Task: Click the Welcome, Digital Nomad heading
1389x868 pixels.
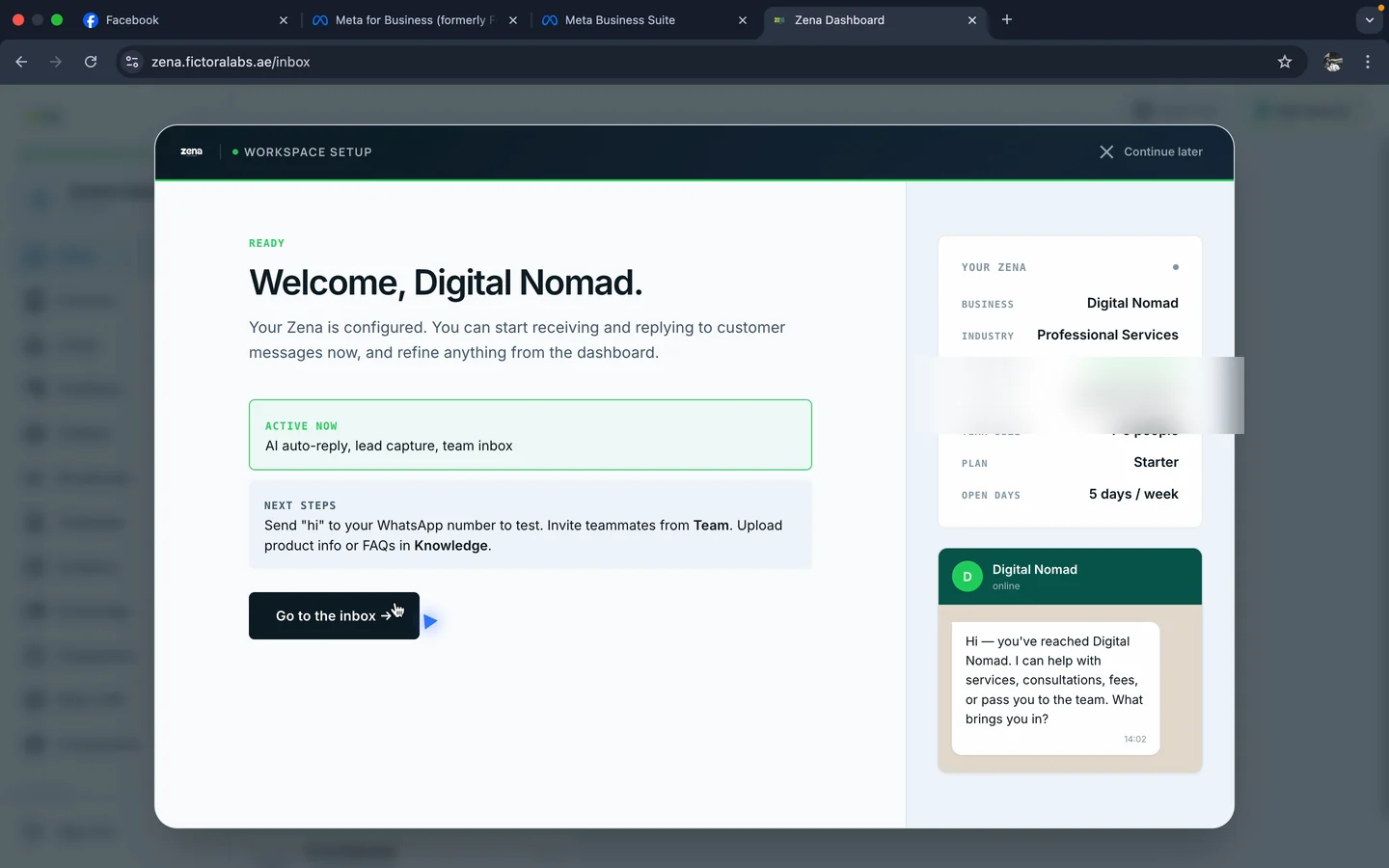Action: click(x=445, y=283)
